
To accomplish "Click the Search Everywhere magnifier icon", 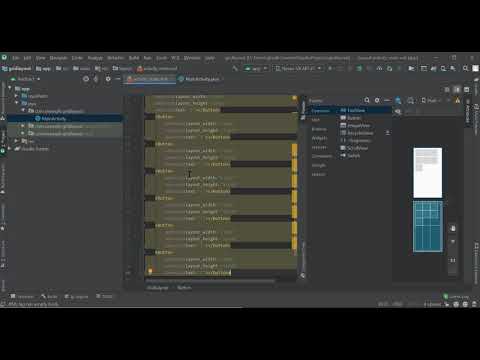I will (465, 69).
